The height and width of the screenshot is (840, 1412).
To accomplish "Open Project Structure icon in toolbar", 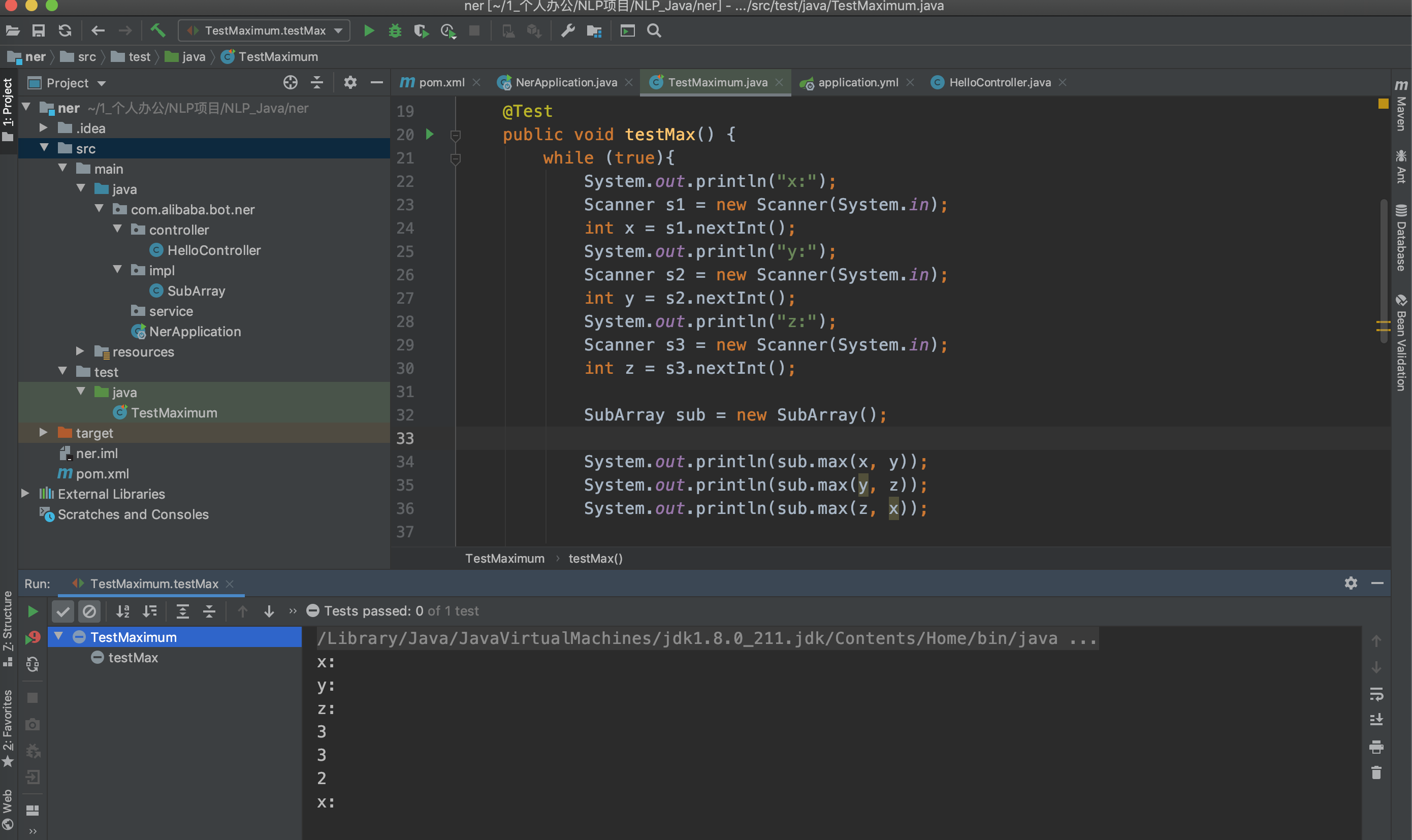I will 594,30.
